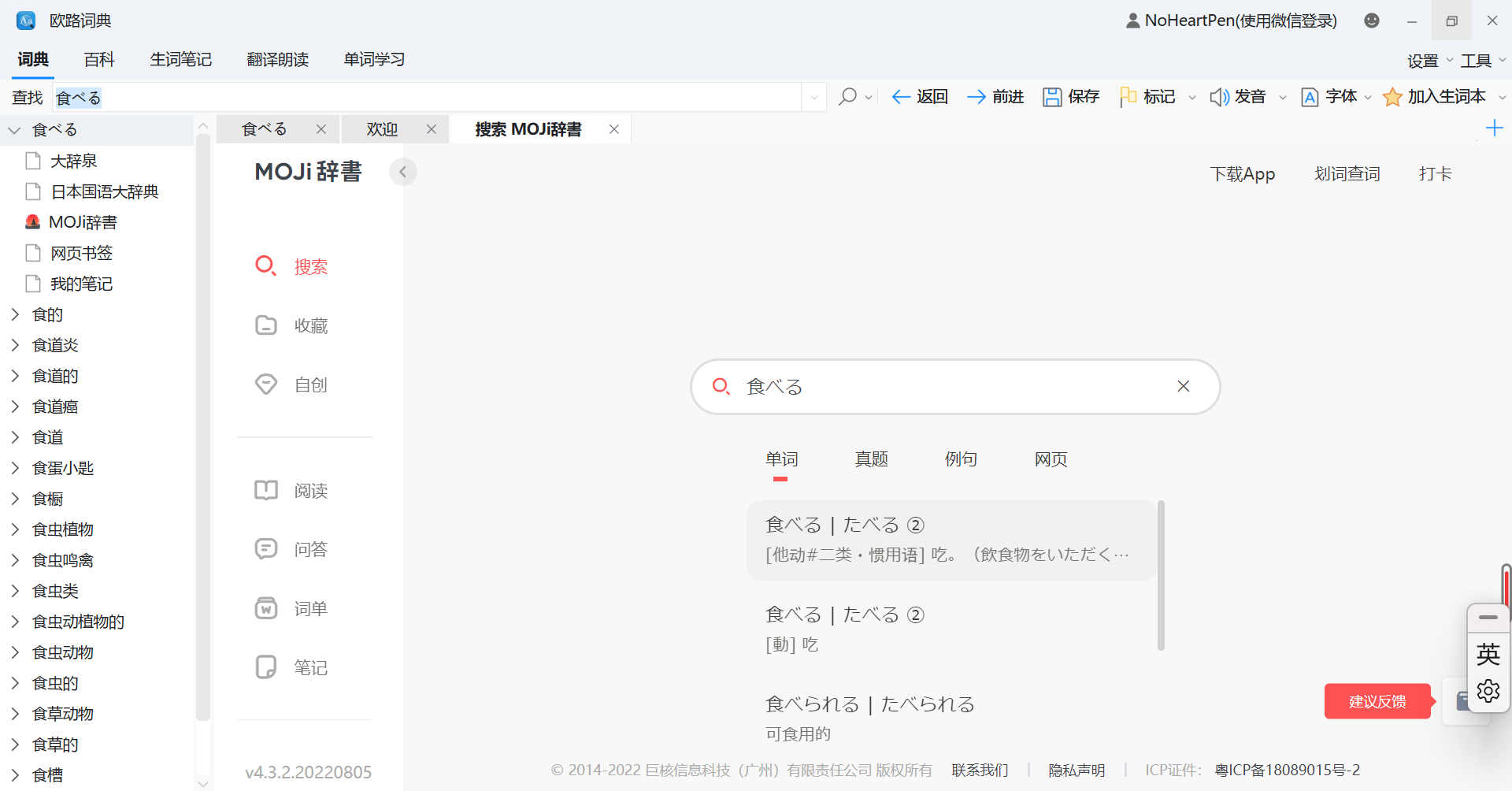Click the red search icon in MOJi search box
Image resolution: width=1512 pixels, height=791 pixels.
point(721,386)
